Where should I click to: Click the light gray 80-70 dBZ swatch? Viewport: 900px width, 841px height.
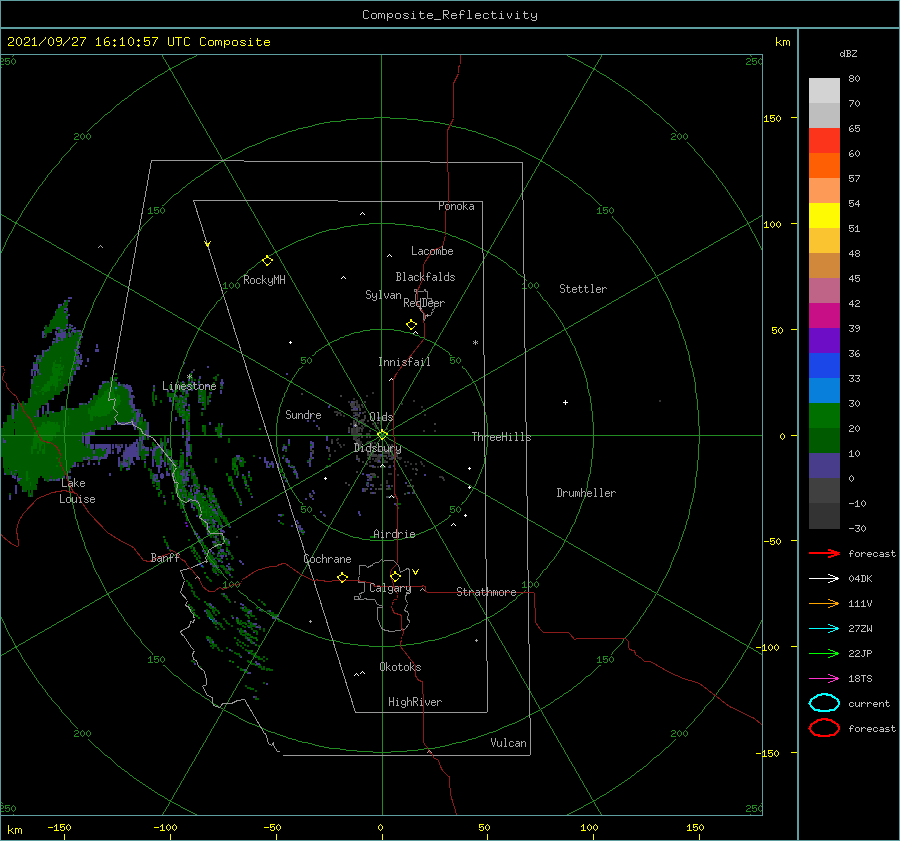[824, 91]
